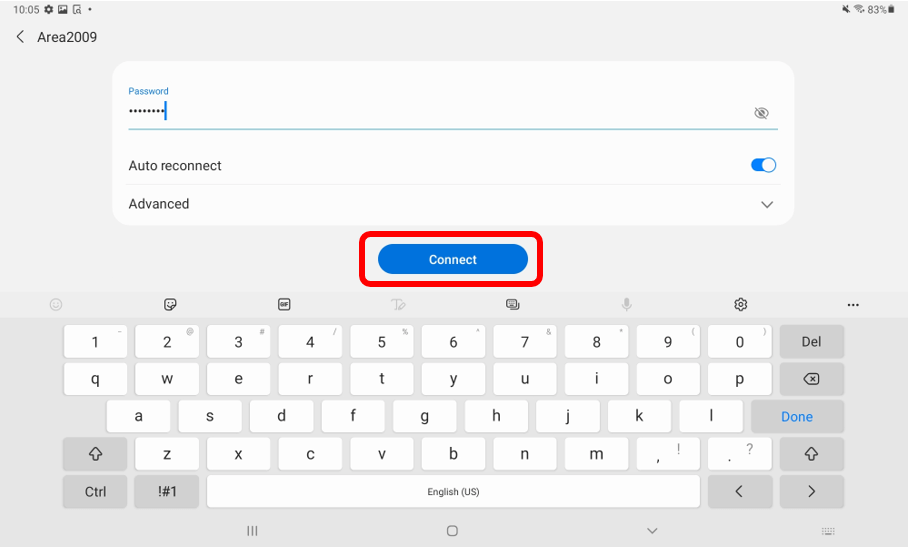913x547 pixels.
Task: Open the keyboard toolbar three-dot menu
Action: tap(853, 305)
